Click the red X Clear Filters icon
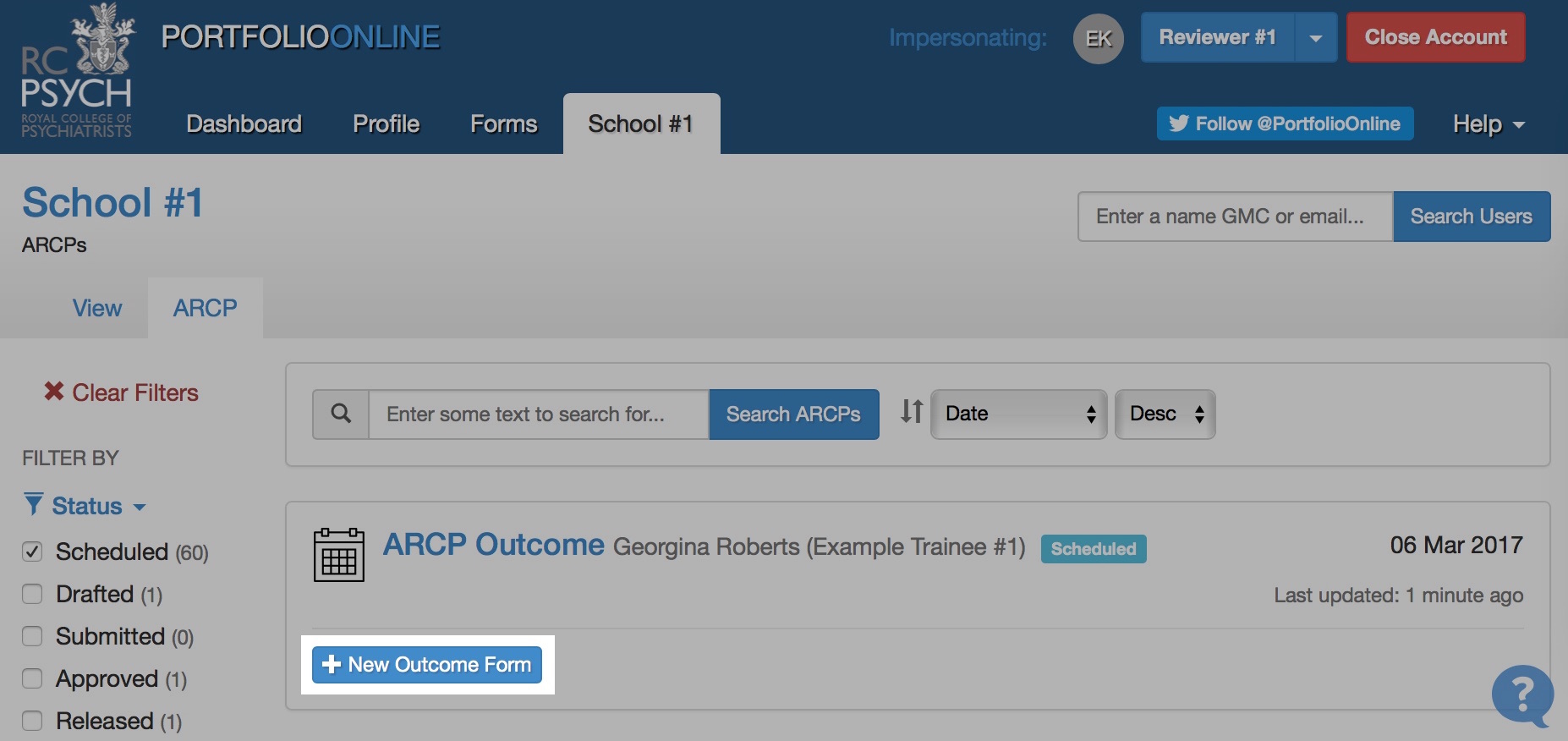 pos(54,391)
